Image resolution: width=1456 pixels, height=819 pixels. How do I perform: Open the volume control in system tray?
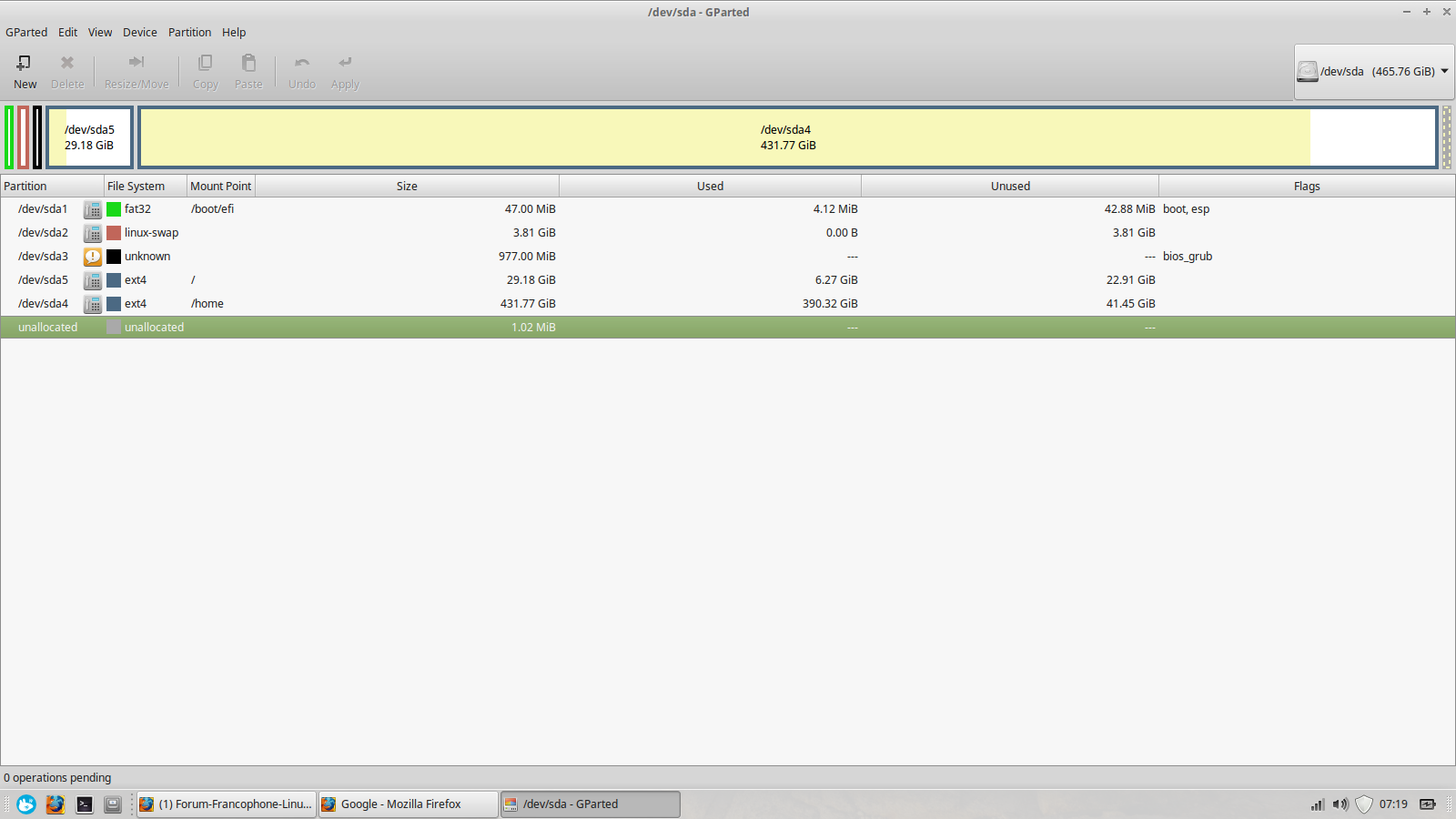click(1340, 804)
